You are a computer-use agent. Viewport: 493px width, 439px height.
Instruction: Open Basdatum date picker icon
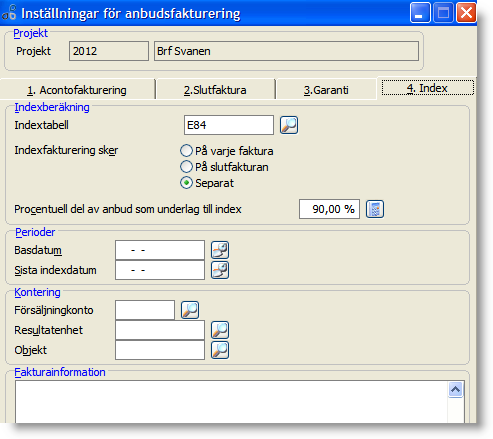220,250
